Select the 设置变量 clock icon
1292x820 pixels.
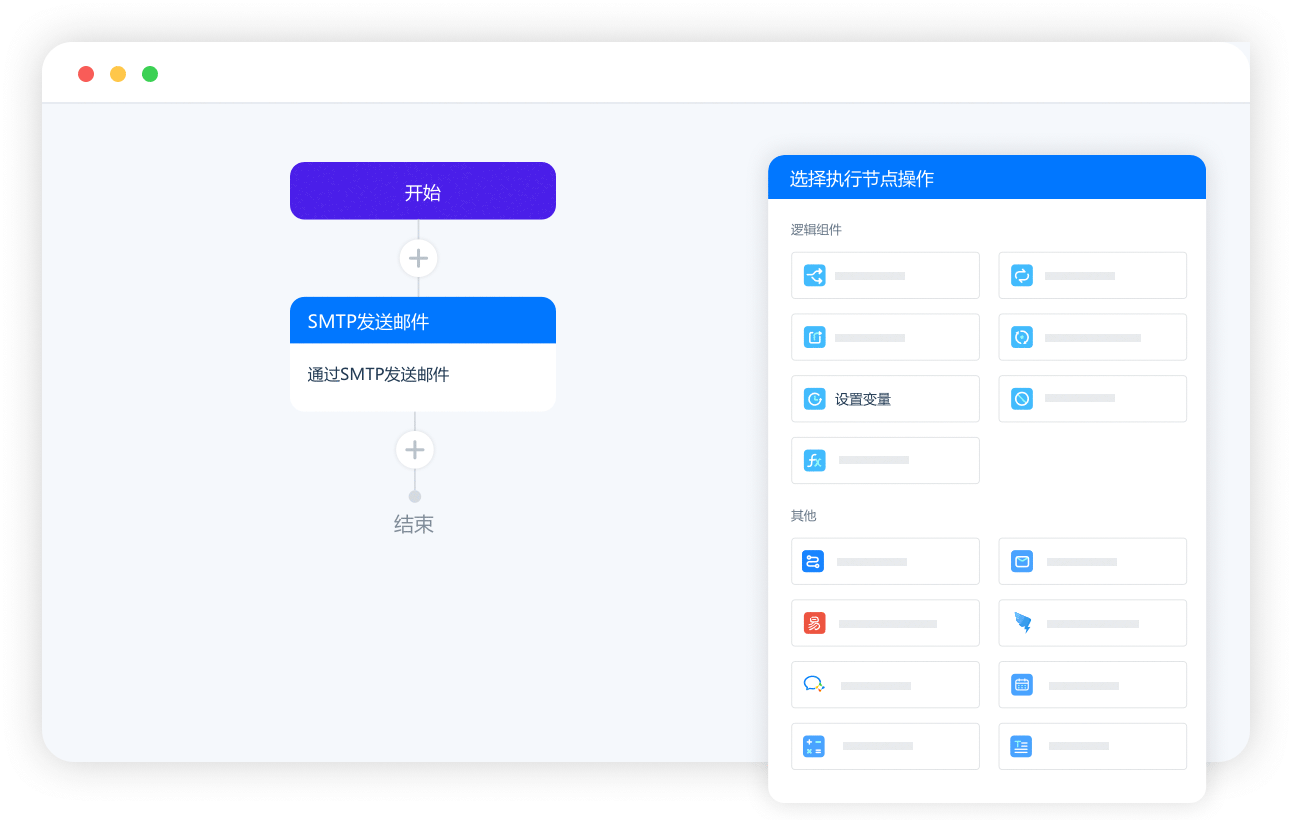[x=813, y=398]
